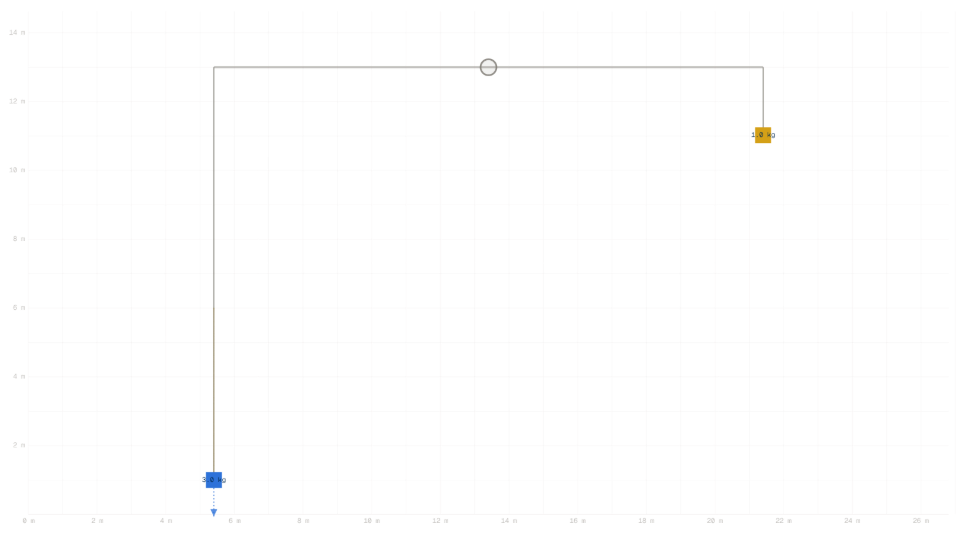Click the horizontal axis label 20 m
Viewport: 960px width, 540px height.
(714, 521)
